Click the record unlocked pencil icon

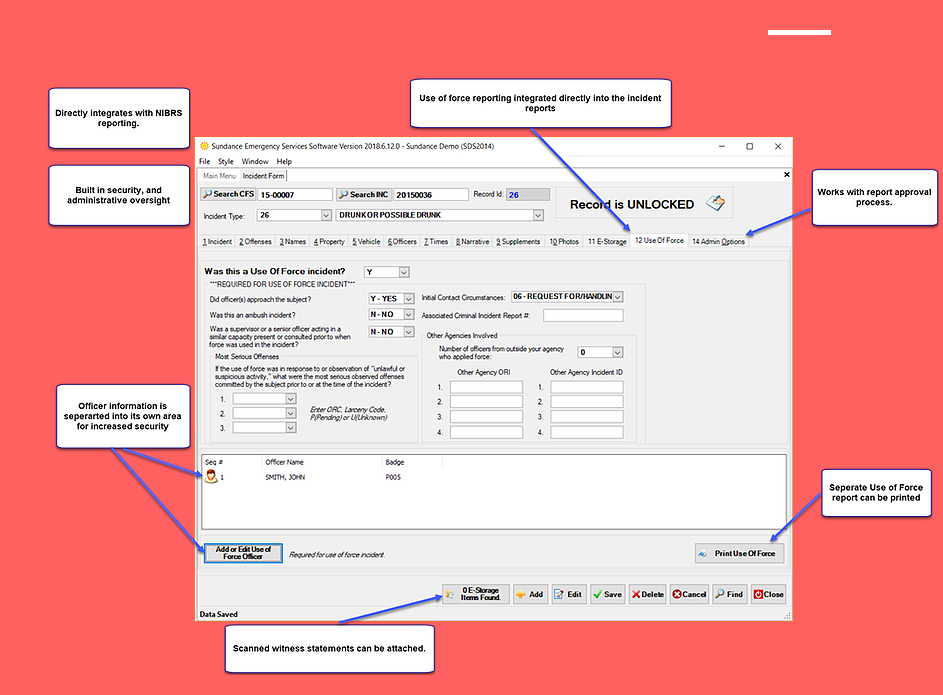(716, 203)
